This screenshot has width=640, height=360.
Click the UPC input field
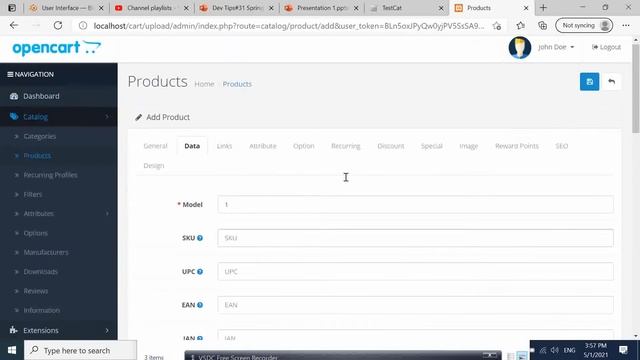point(415,271)
